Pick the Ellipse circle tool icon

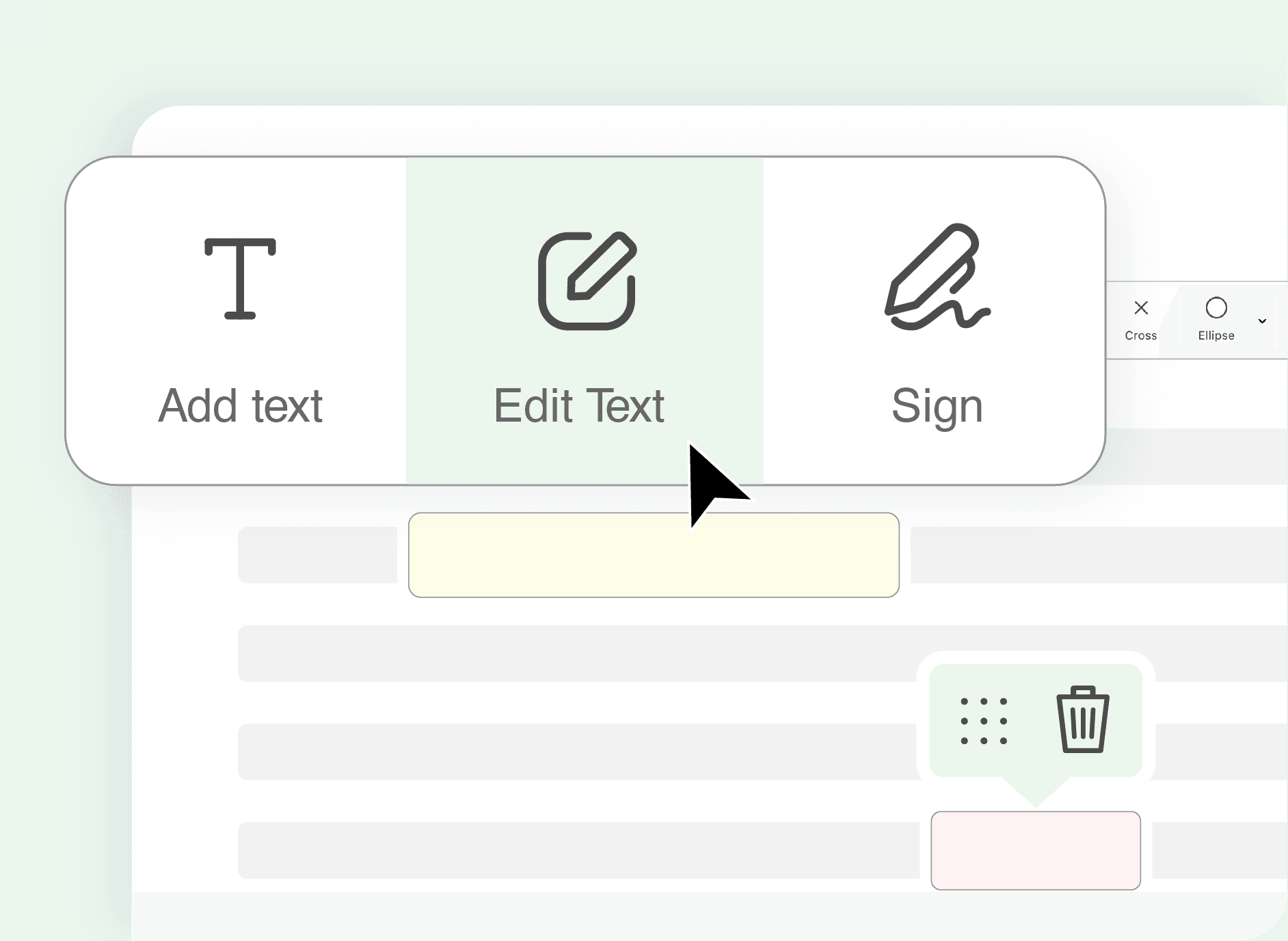1216,308
